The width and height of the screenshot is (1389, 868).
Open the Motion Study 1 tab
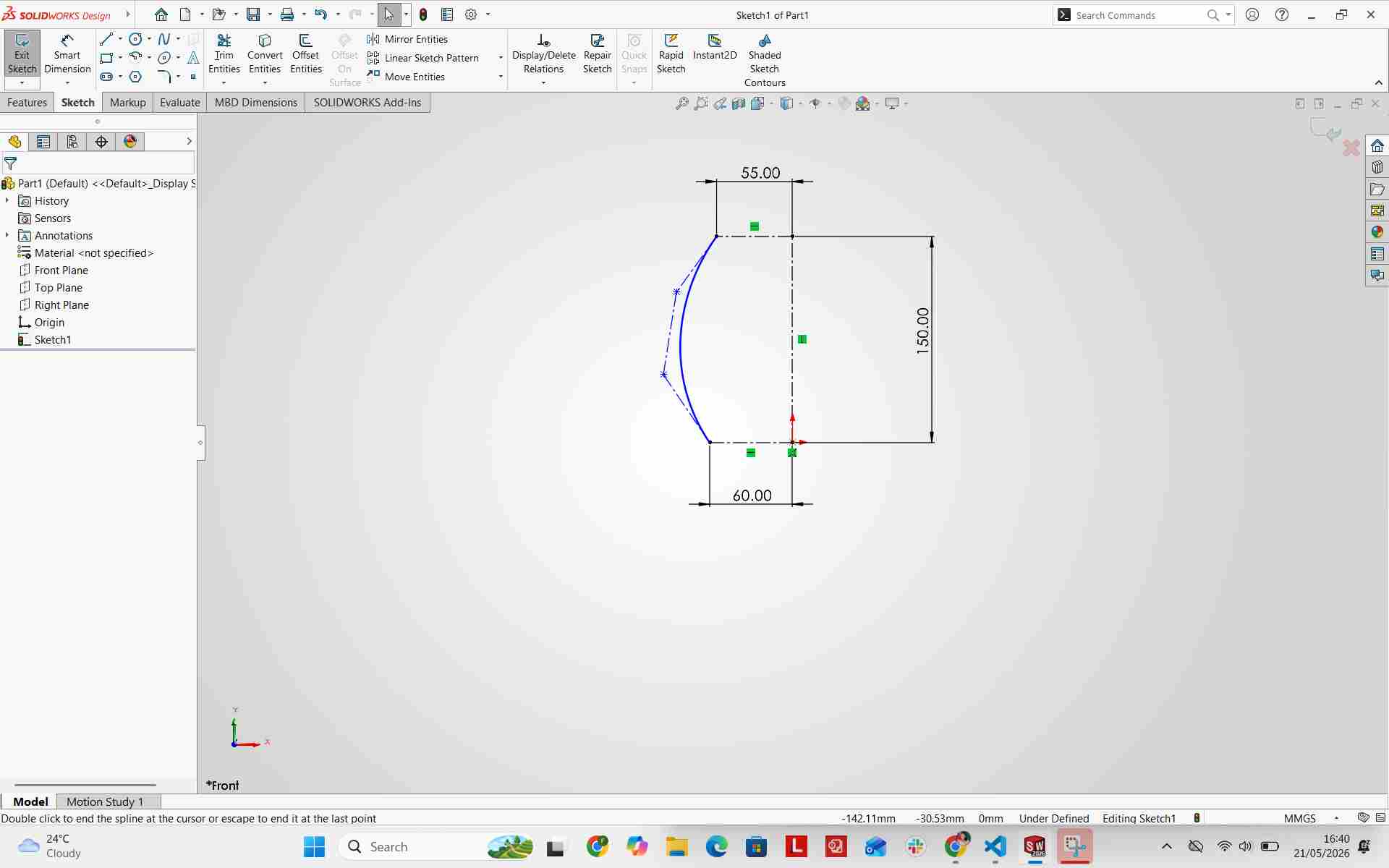click(105, 801)
